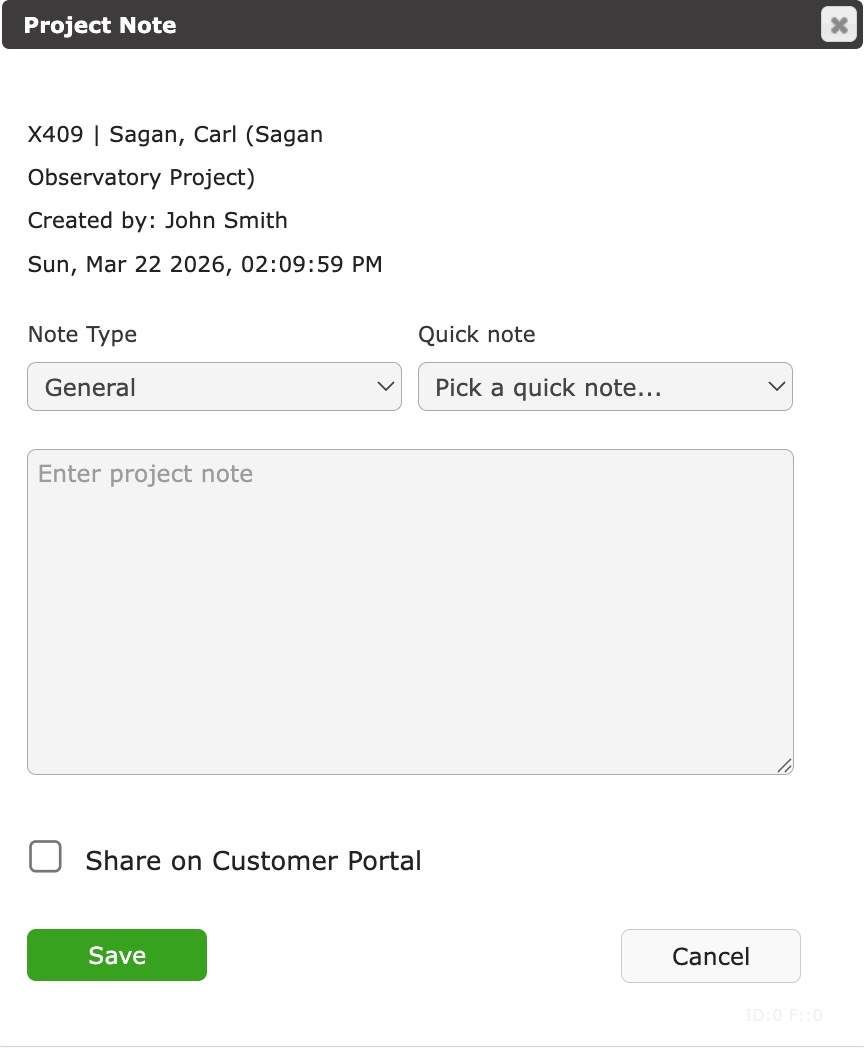Open the Quick note dropdown

point(604,387)
